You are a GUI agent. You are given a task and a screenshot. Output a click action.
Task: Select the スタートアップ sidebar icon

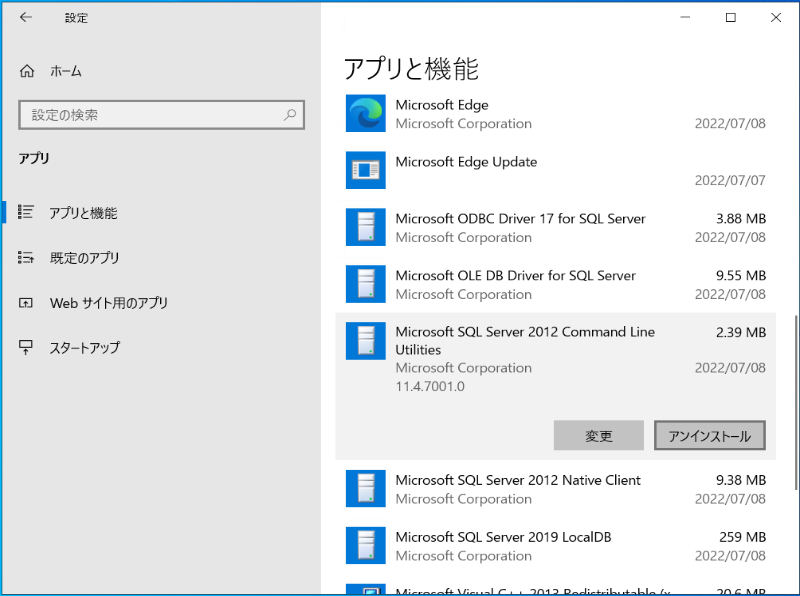(x=26, y=347)
